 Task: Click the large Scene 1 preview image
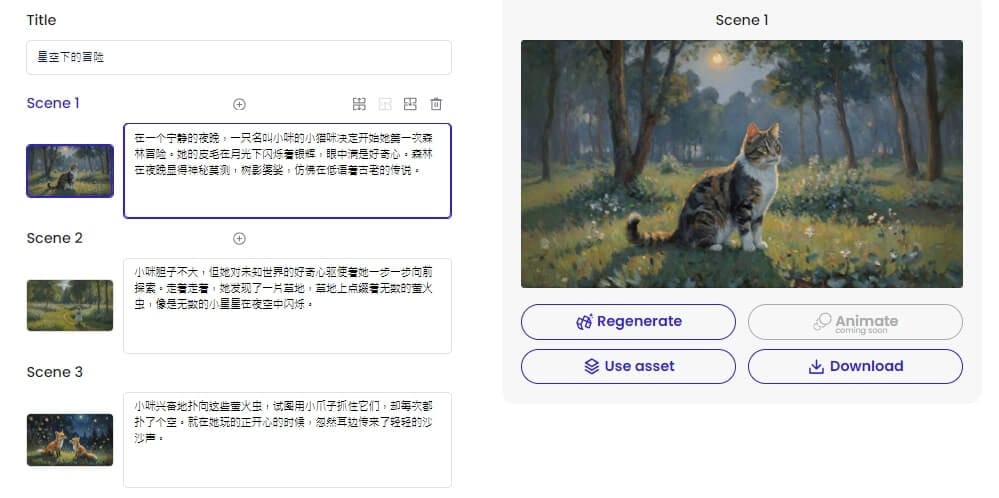point(741,164)
